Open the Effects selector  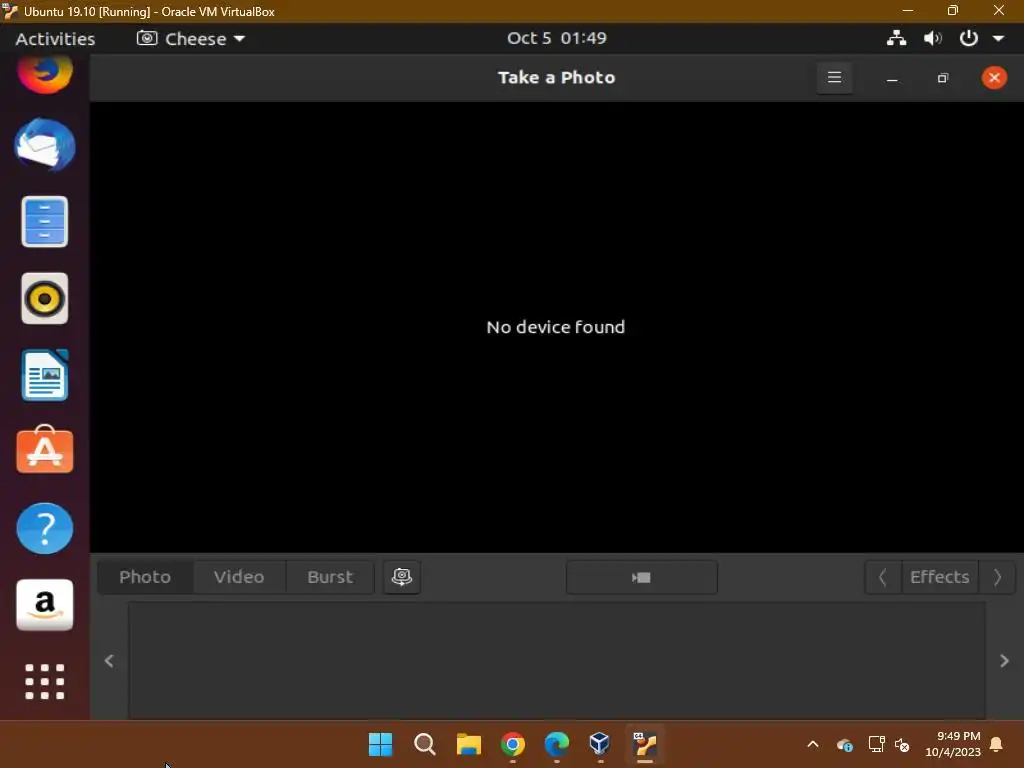coord(940,577)
